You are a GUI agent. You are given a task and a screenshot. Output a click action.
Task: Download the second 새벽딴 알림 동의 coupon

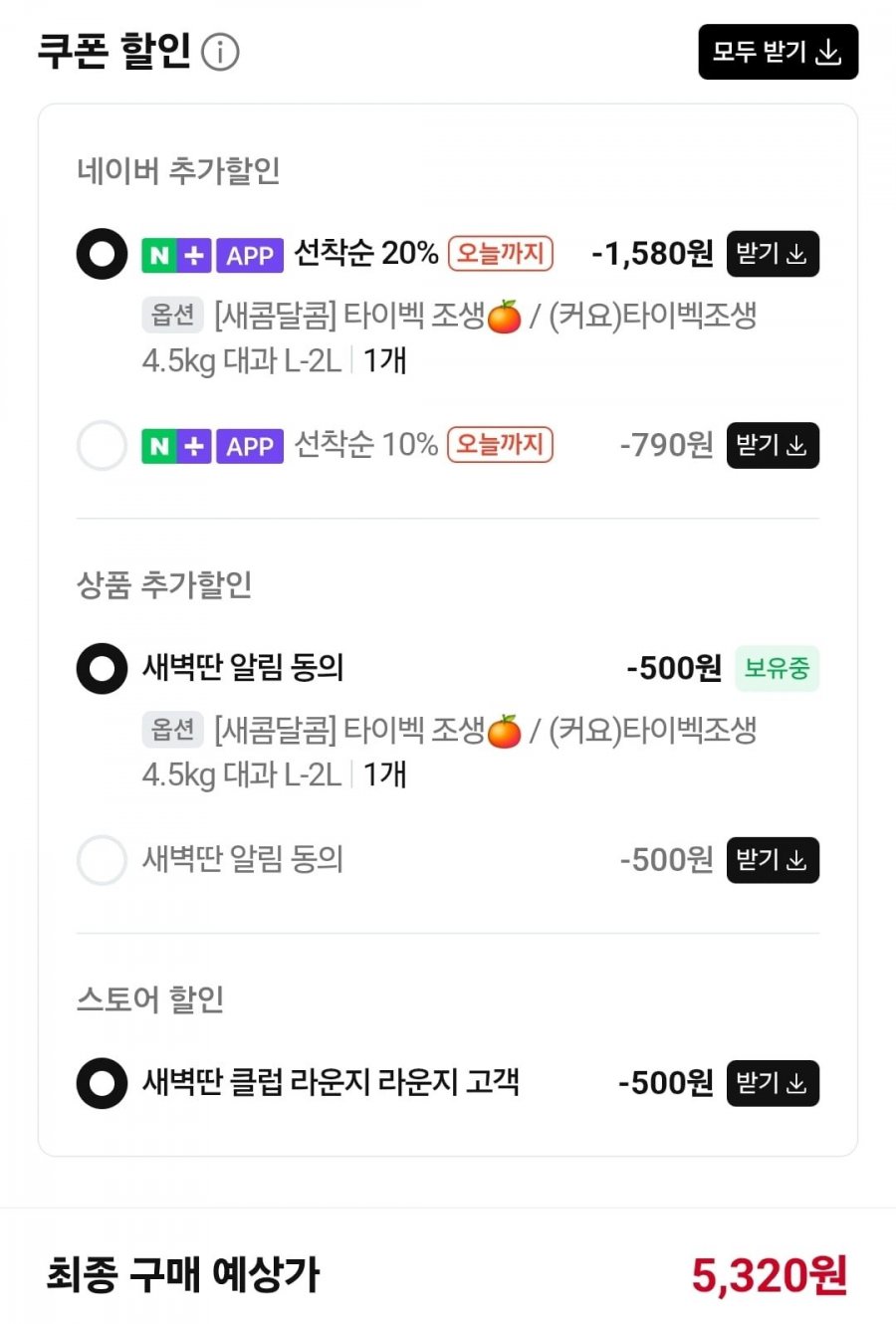pyautogui.click(x=772, y=859)
